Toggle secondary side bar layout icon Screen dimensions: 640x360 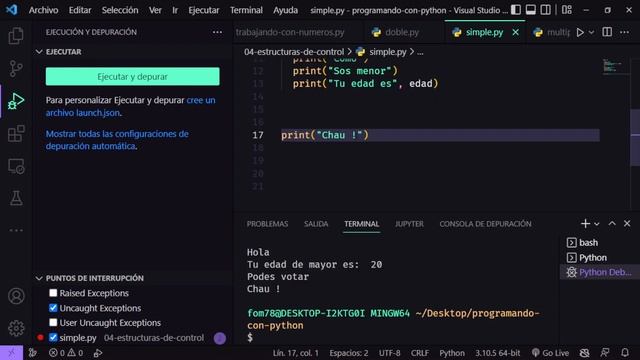(545, 10)
